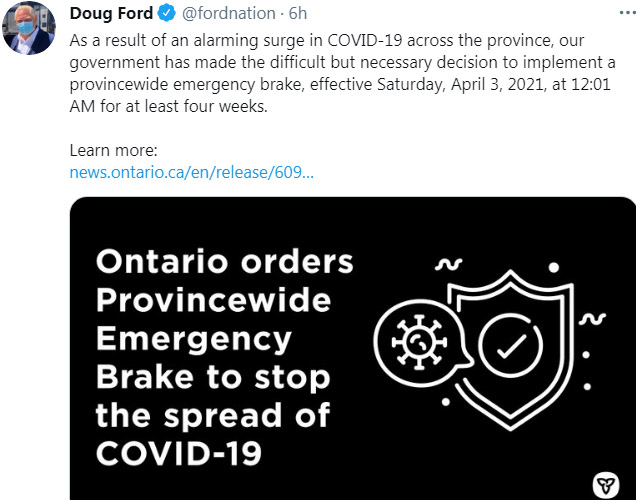Screen dimensions: 636x500
Task: Click the squiggle mark right of the shield
Action: click(593, 320)
